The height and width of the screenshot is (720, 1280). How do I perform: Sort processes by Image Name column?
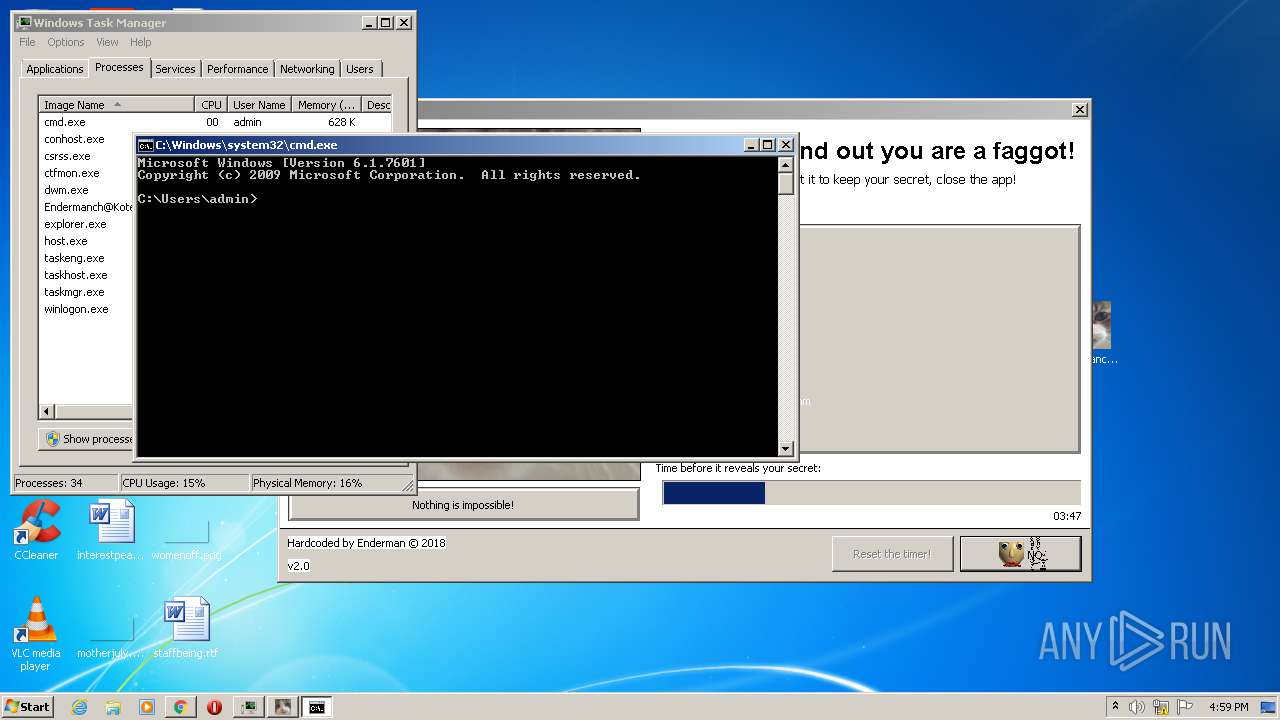116,105
